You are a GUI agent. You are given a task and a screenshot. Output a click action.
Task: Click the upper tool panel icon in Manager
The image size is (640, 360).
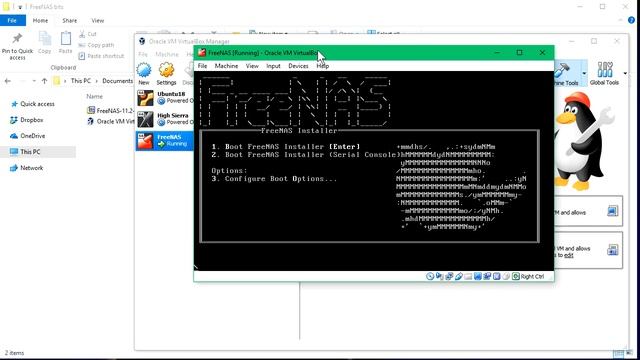tap(612, 211)
